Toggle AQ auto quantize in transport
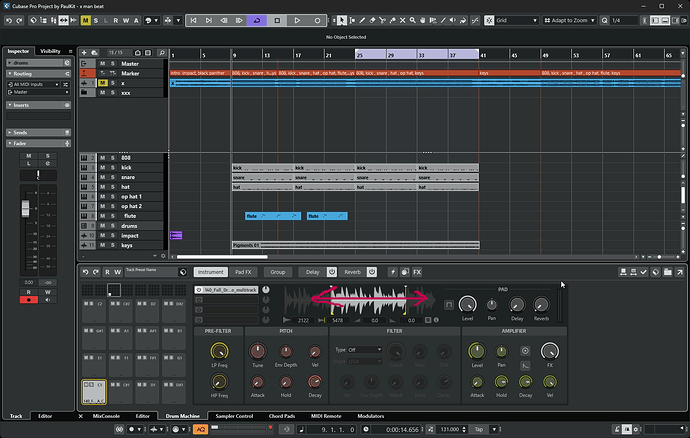 coord(201,429)
